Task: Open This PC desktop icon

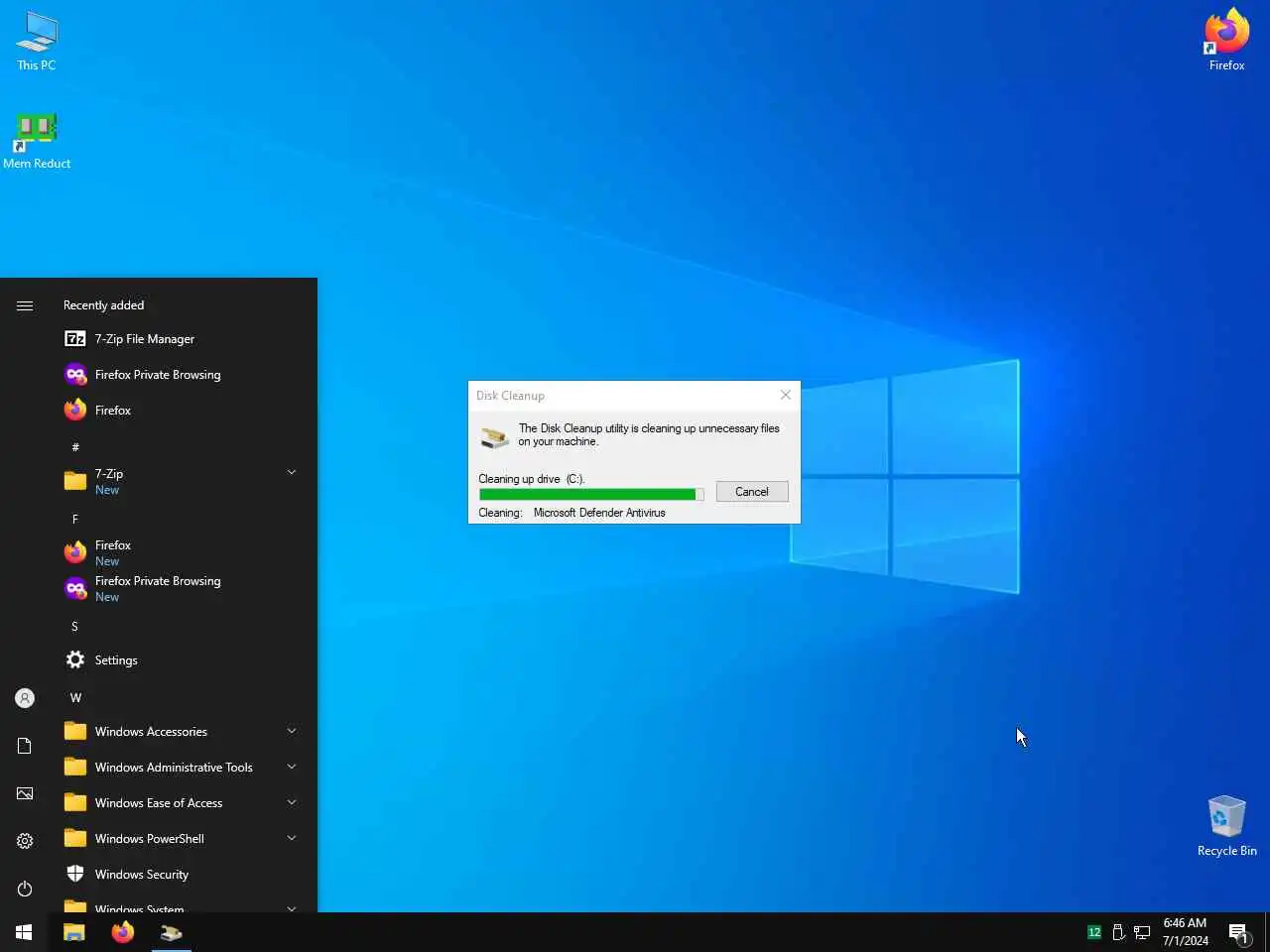Action: click(37, 42)
